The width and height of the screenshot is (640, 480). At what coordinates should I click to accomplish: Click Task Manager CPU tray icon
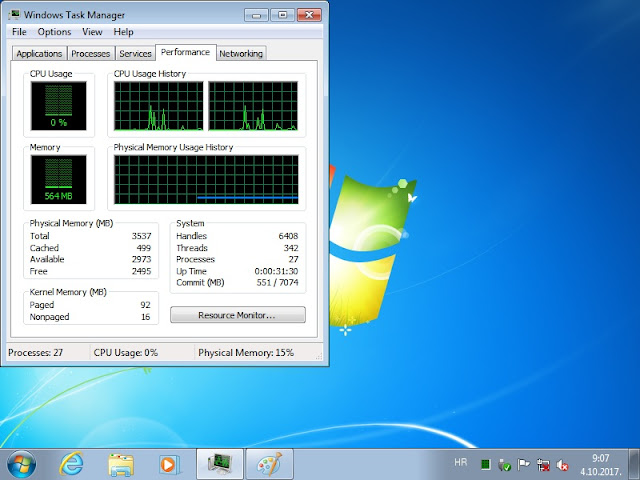[x=485, y=464]
